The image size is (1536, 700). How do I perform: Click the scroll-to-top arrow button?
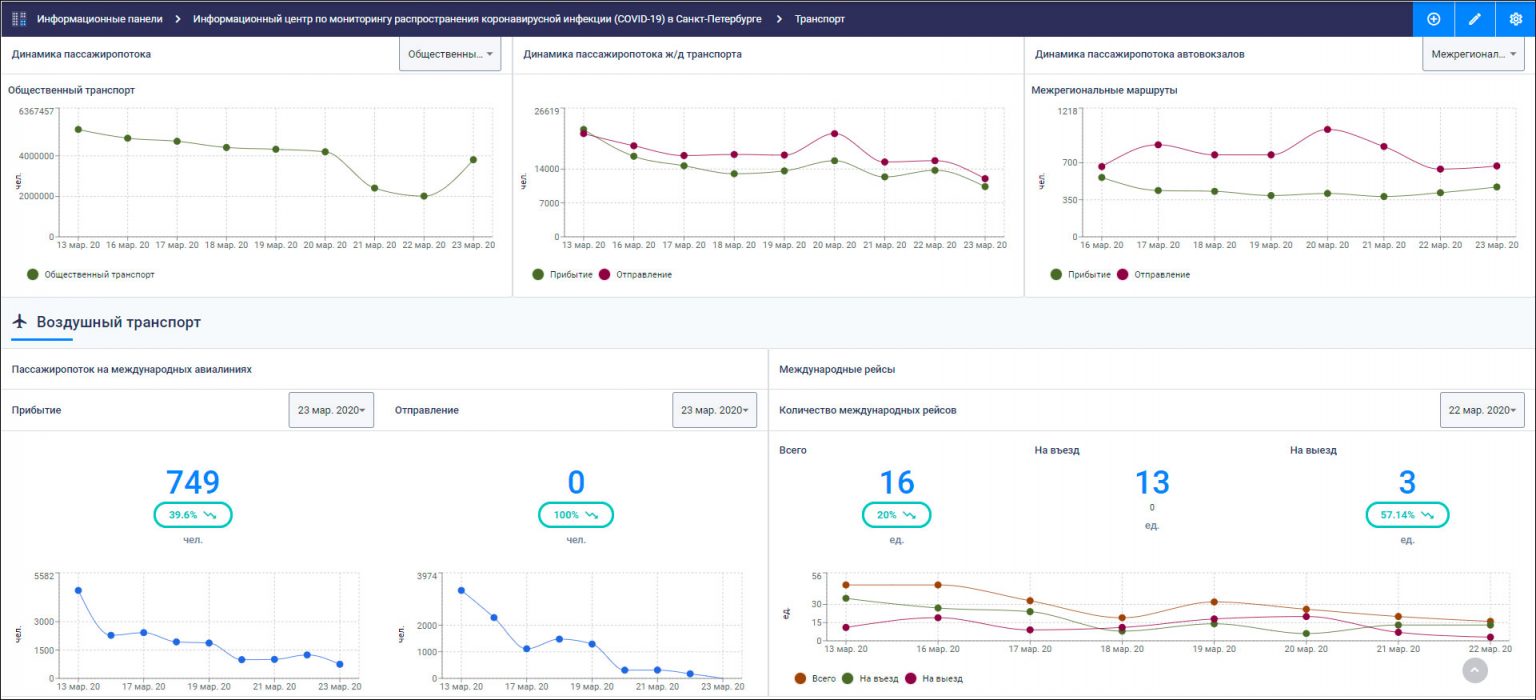coord(1475,670)
